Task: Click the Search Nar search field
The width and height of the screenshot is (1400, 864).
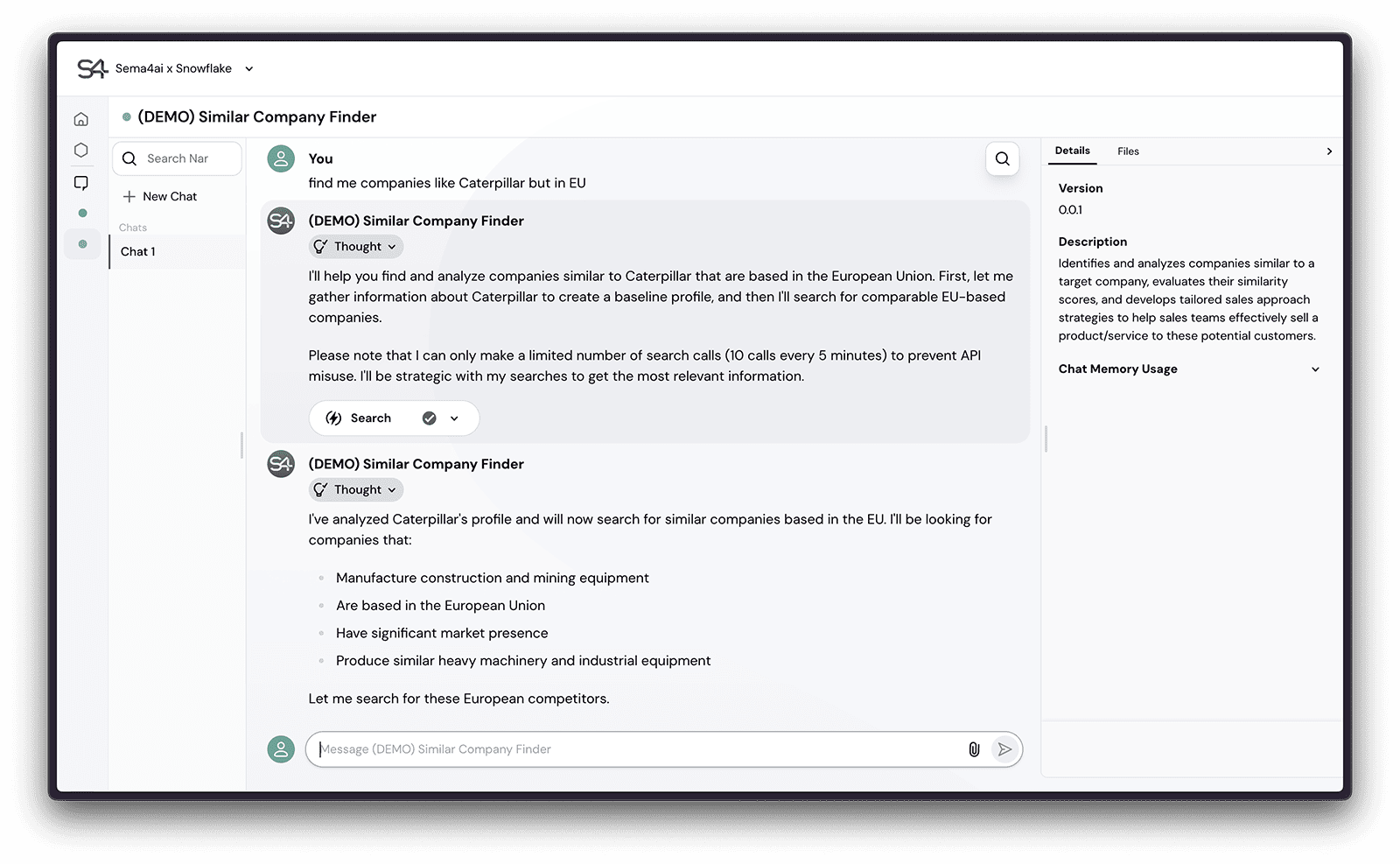Action: [x=184, y=158]
